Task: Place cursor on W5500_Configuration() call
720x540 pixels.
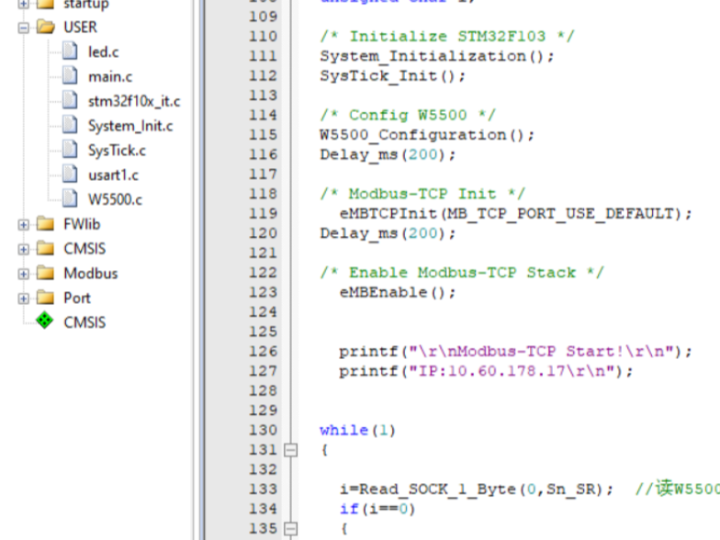Action: click(427, 135)
